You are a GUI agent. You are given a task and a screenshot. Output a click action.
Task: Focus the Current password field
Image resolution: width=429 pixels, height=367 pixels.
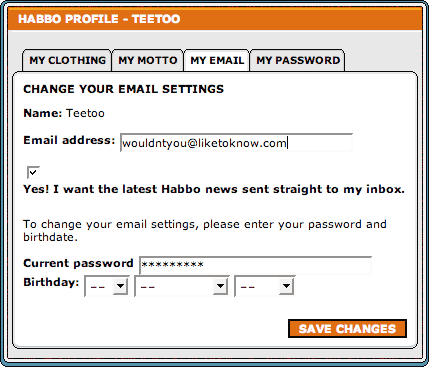[255, 265]
